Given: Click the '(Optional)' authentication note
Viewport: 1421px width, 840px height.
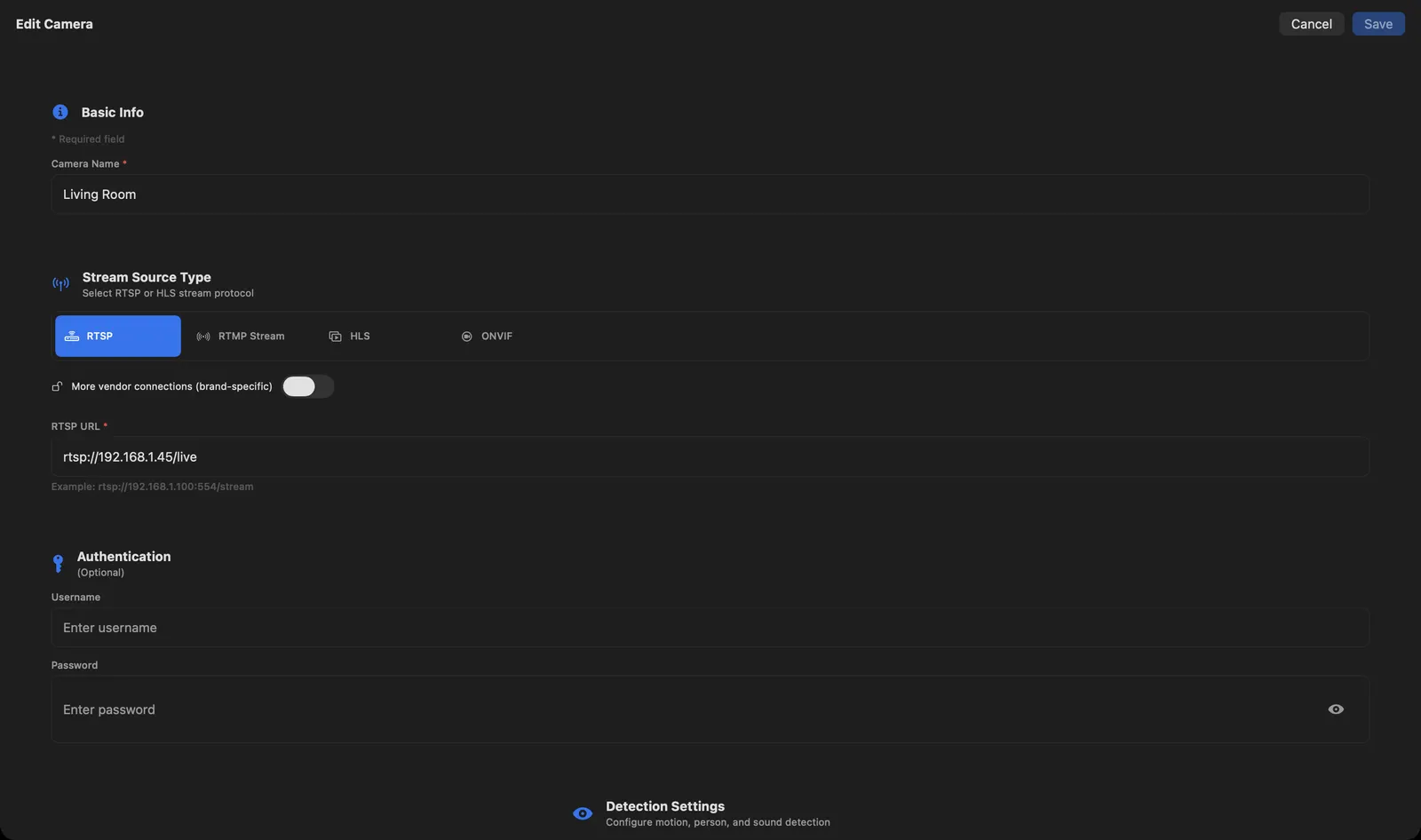Looking at the screenshot, I should pos(100,573).
